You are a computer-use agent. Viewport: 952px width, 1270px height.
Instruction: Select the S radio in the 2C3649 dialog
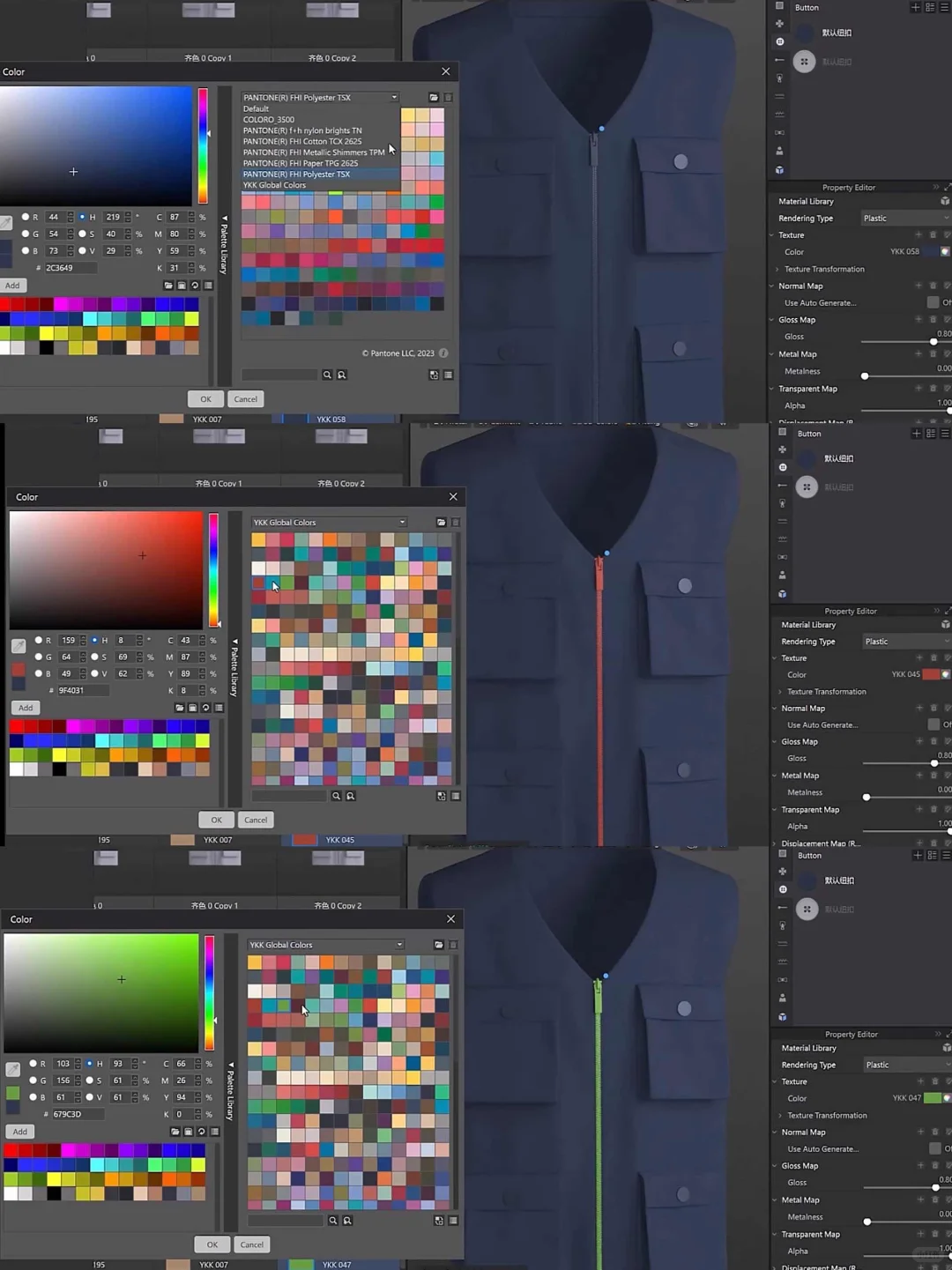[x=82, y=234]
